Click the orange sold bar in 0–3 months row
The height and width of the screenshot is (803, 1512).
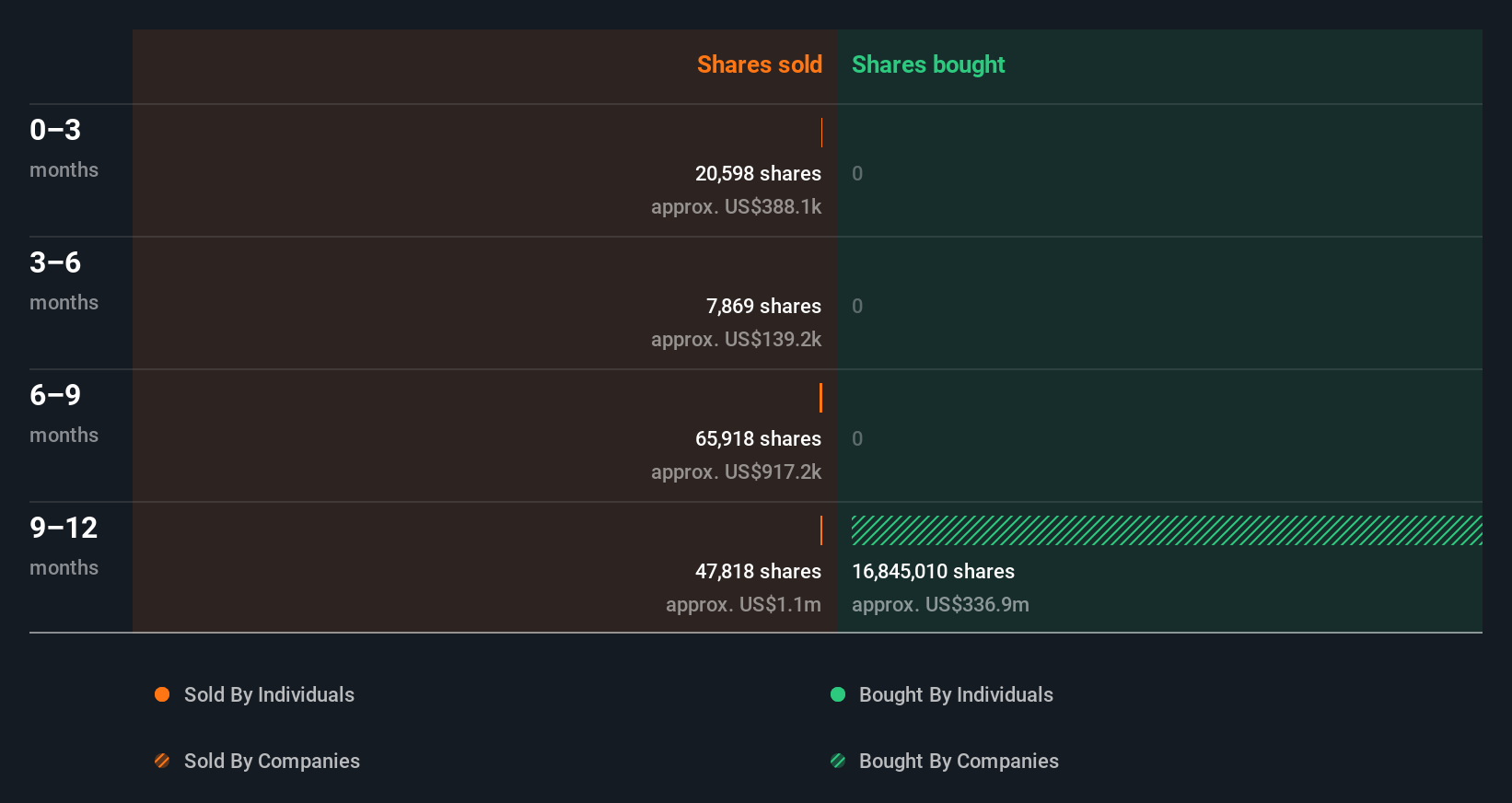(821, 133)
